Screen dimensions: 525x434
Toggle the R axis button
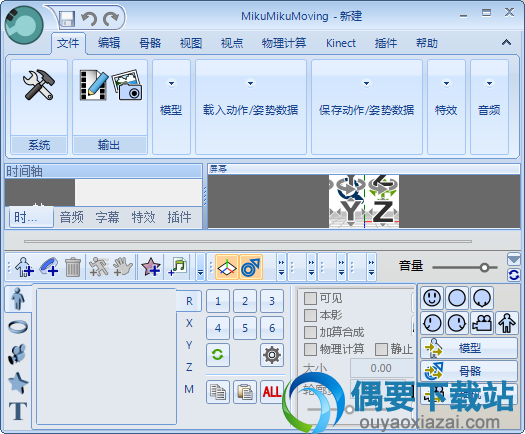pyautogui.click(x=189, y=301)
